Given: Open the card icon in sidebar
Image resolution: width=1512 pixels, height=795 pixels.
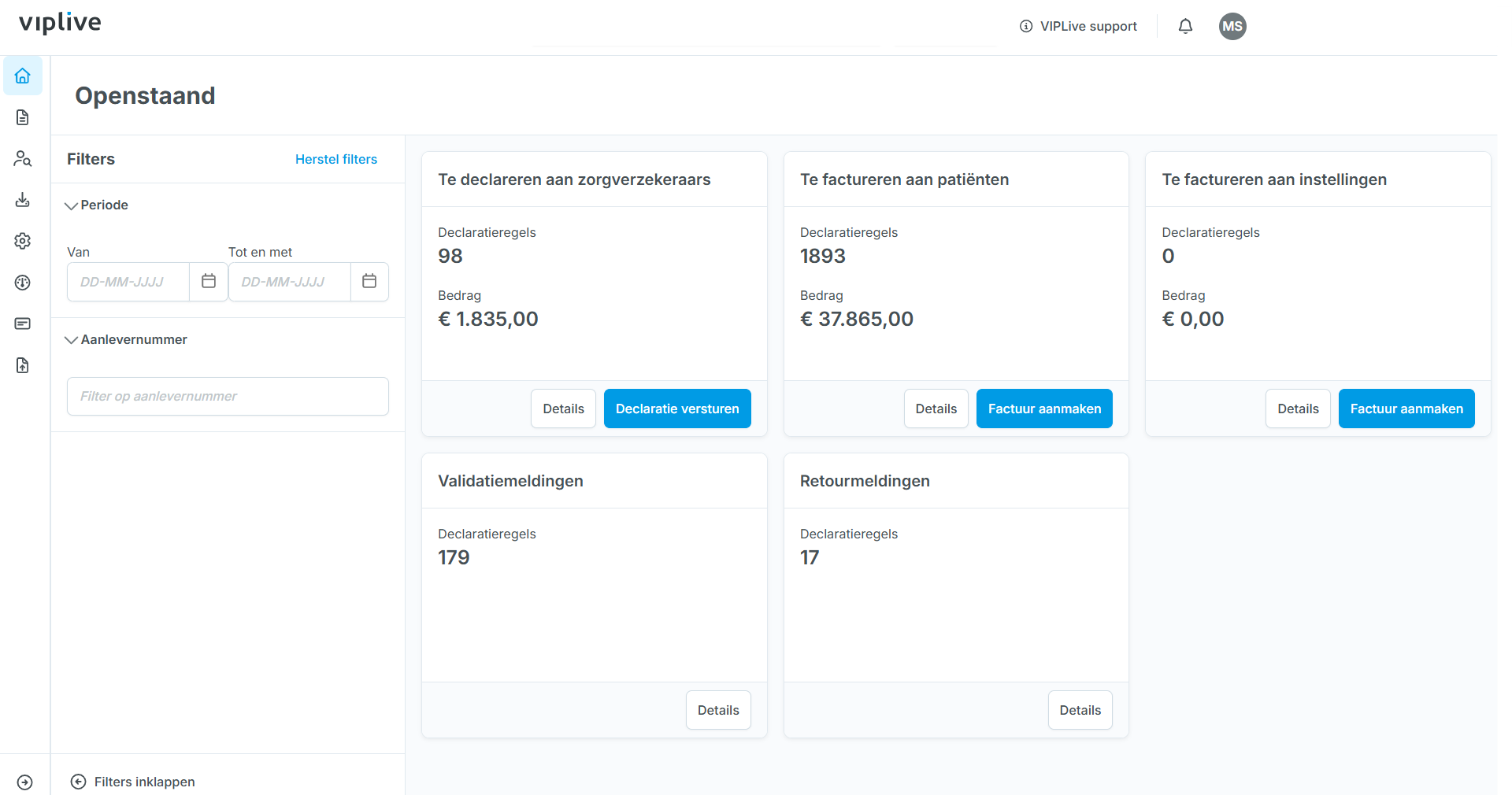Looking at the screenshot, I should pos(23,324).
